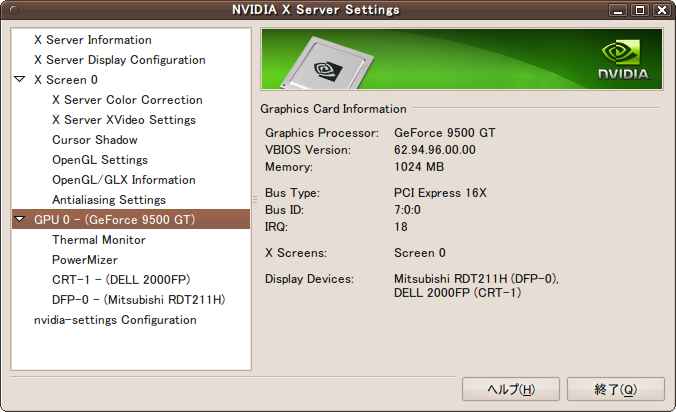Open nvidia-settings Configuration page
The height and width of the screenshot is (412, 676).
[x=114, y=320]
